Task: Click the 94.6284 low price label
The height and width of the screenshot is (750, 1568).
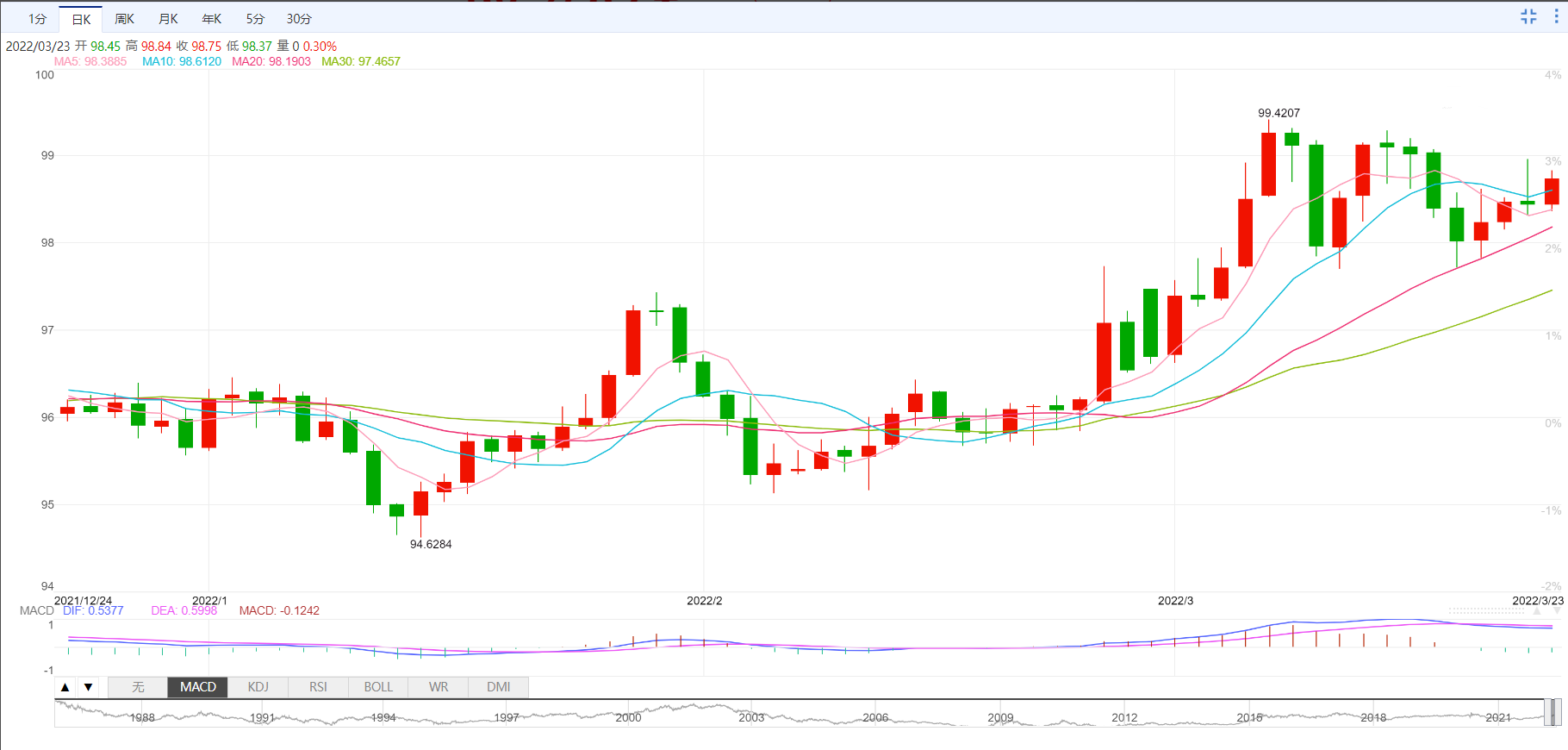Action: [x=431, y=544]
